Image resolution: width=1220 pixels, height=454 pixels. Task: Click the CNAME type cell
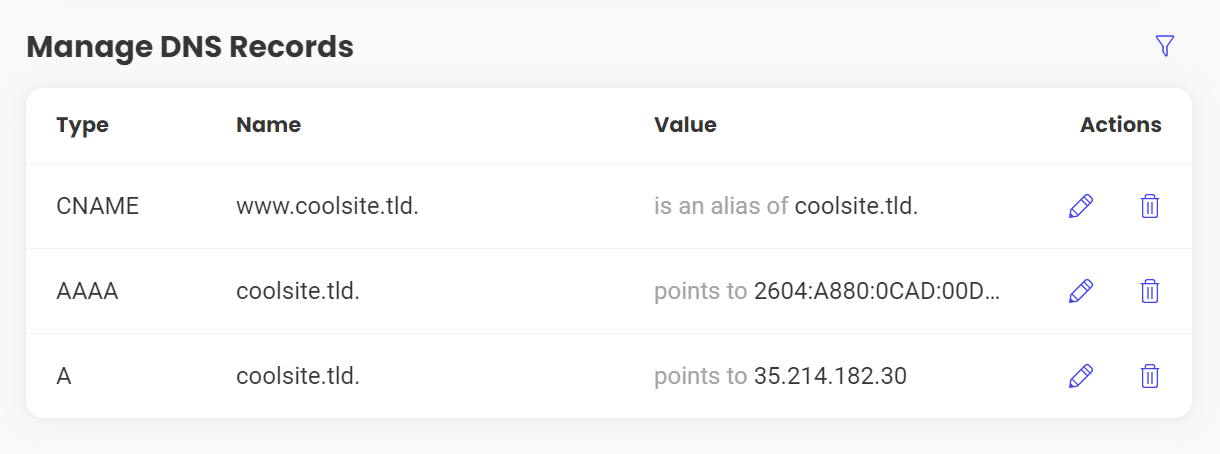pos(97,207)
